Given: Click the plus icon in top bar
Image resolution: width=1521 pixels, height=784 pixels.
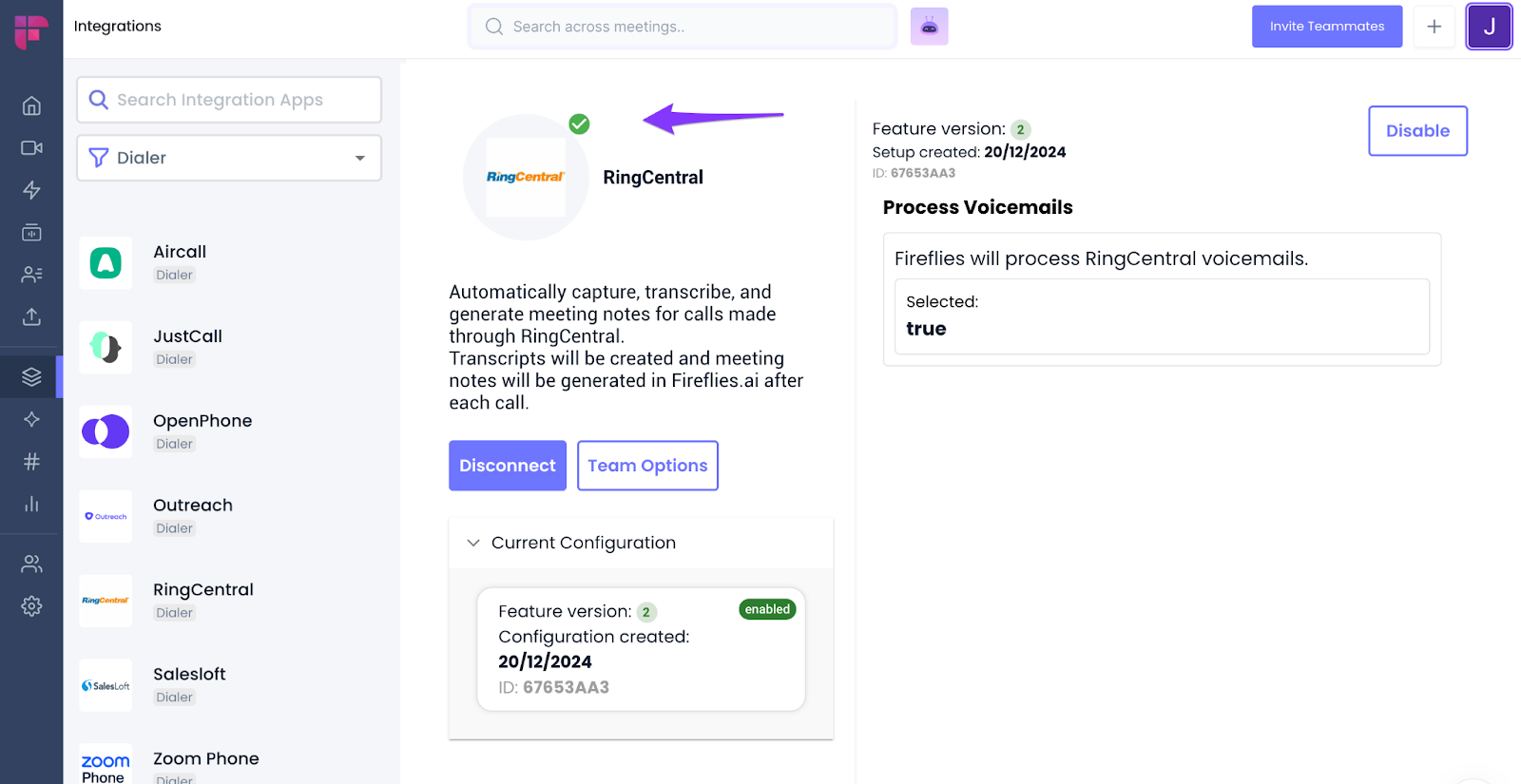Looking at the screenshot, I should click(1434, 27).
